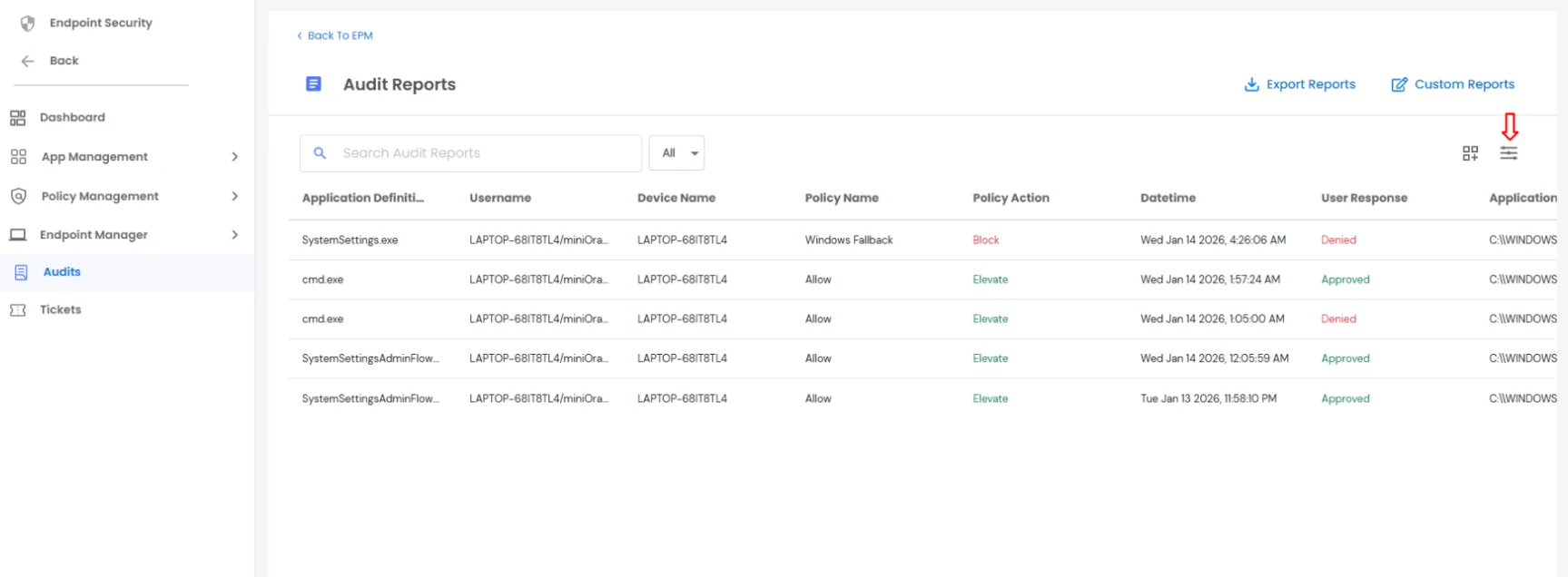The width and height of the screenshot is (1568, 577).
Task: Open the All filter dropdown
Action: [676, 153]
